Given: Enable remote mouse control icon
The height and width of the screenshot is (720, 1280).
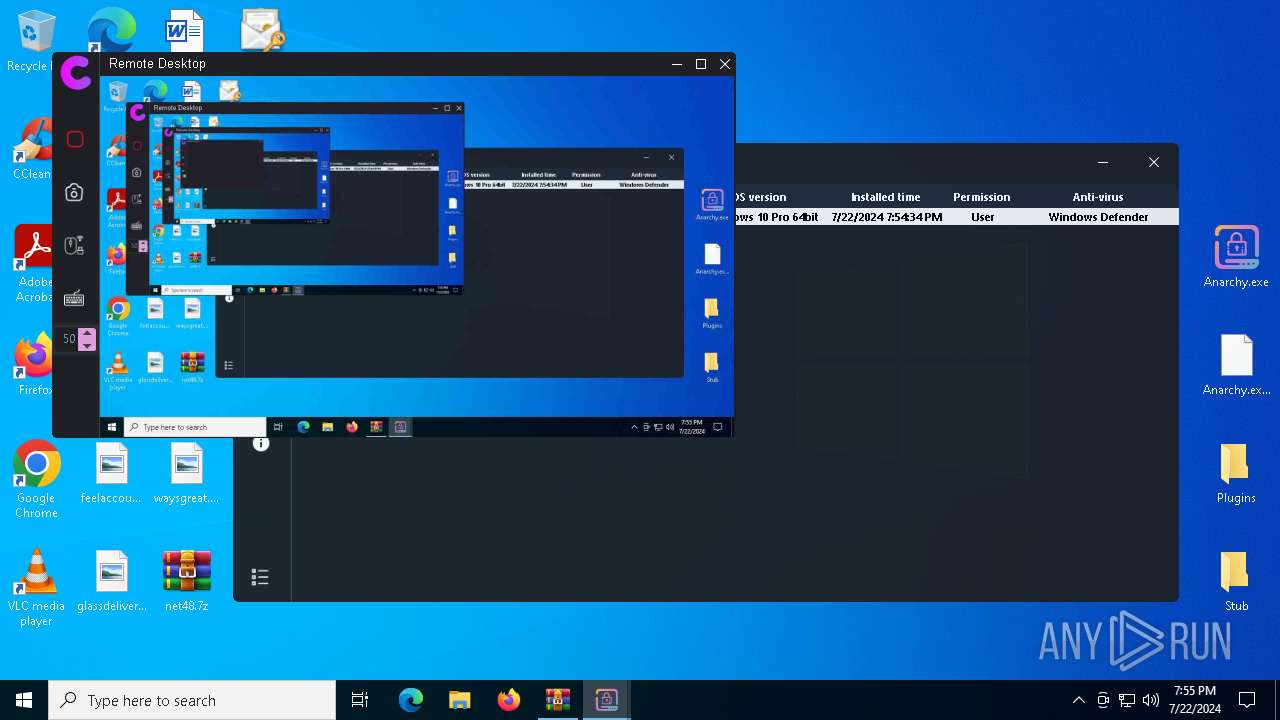Looking at the screenshot, I should 75,245.
